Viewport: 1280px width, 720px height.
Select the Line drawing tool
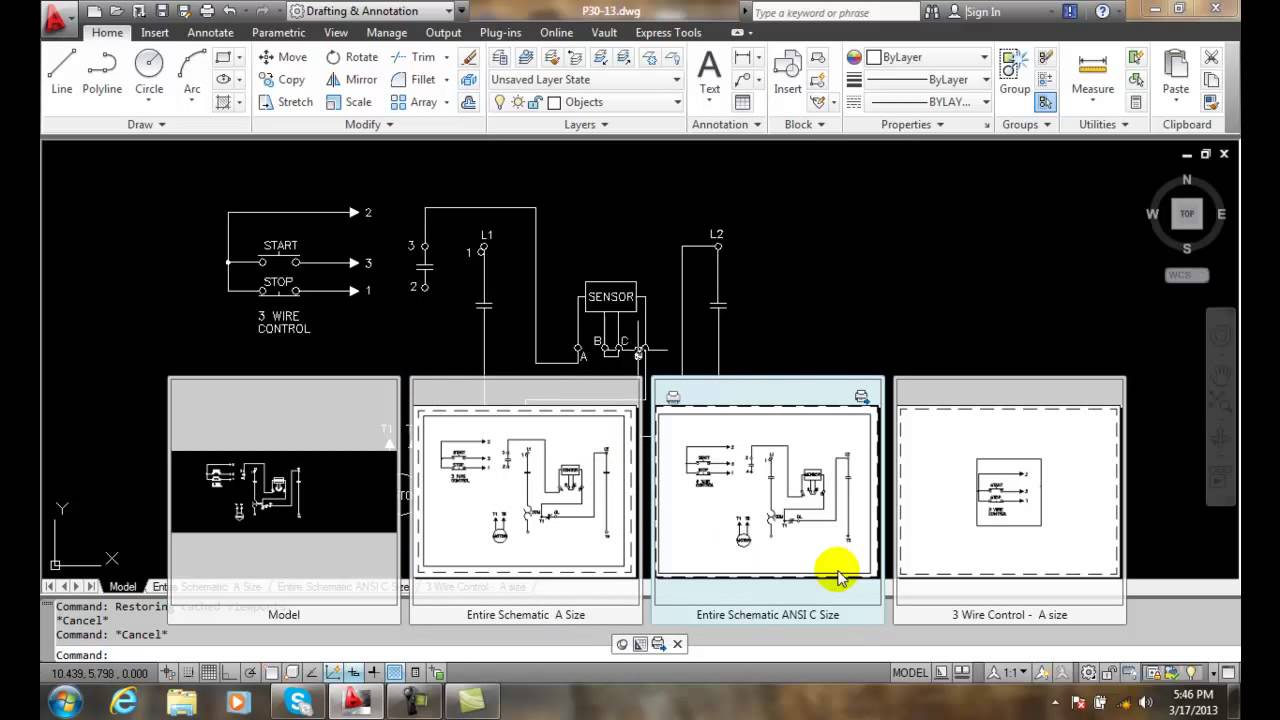click(x=62, y=72)
